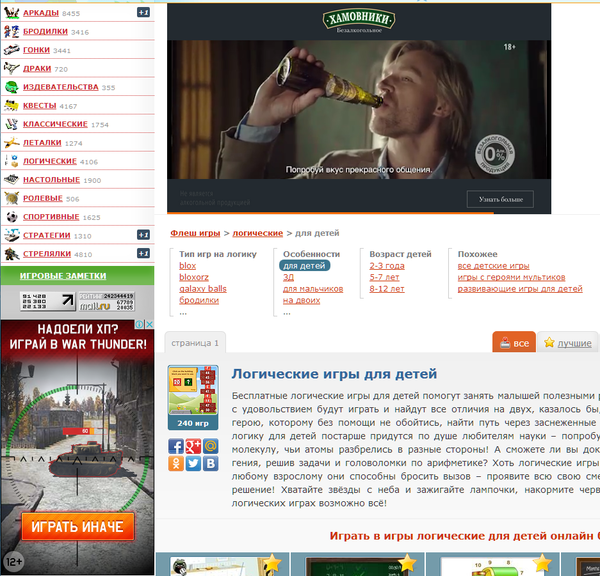Expand more game types ellipsis
This screenshot has width=600, height=576.
(x=183, y=312)
